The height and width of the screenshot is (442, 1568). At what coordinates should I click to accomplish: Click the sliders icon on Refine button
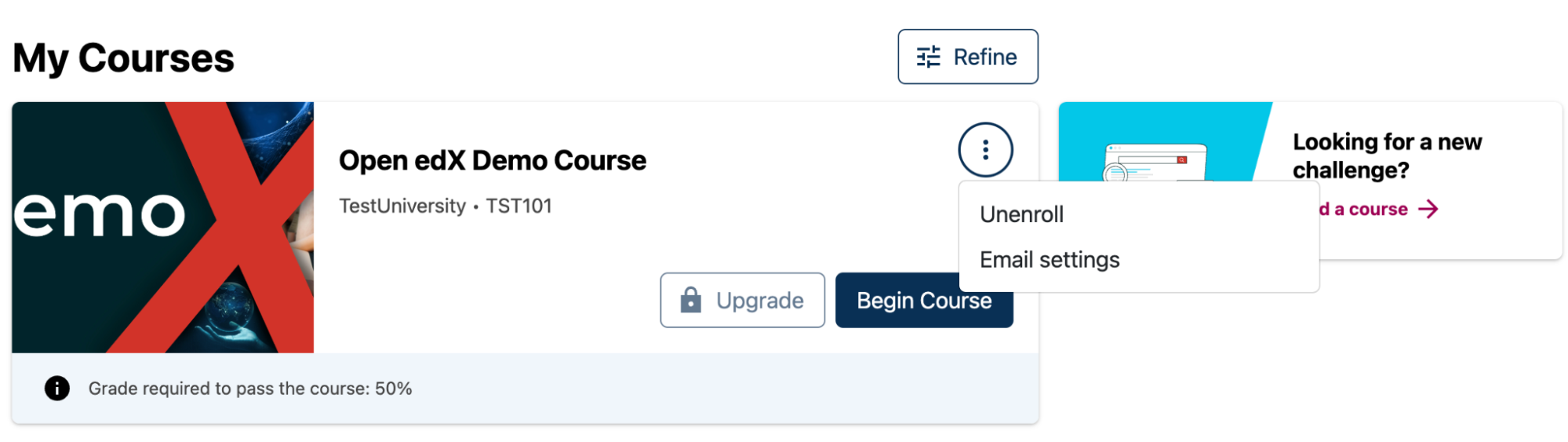929,57
